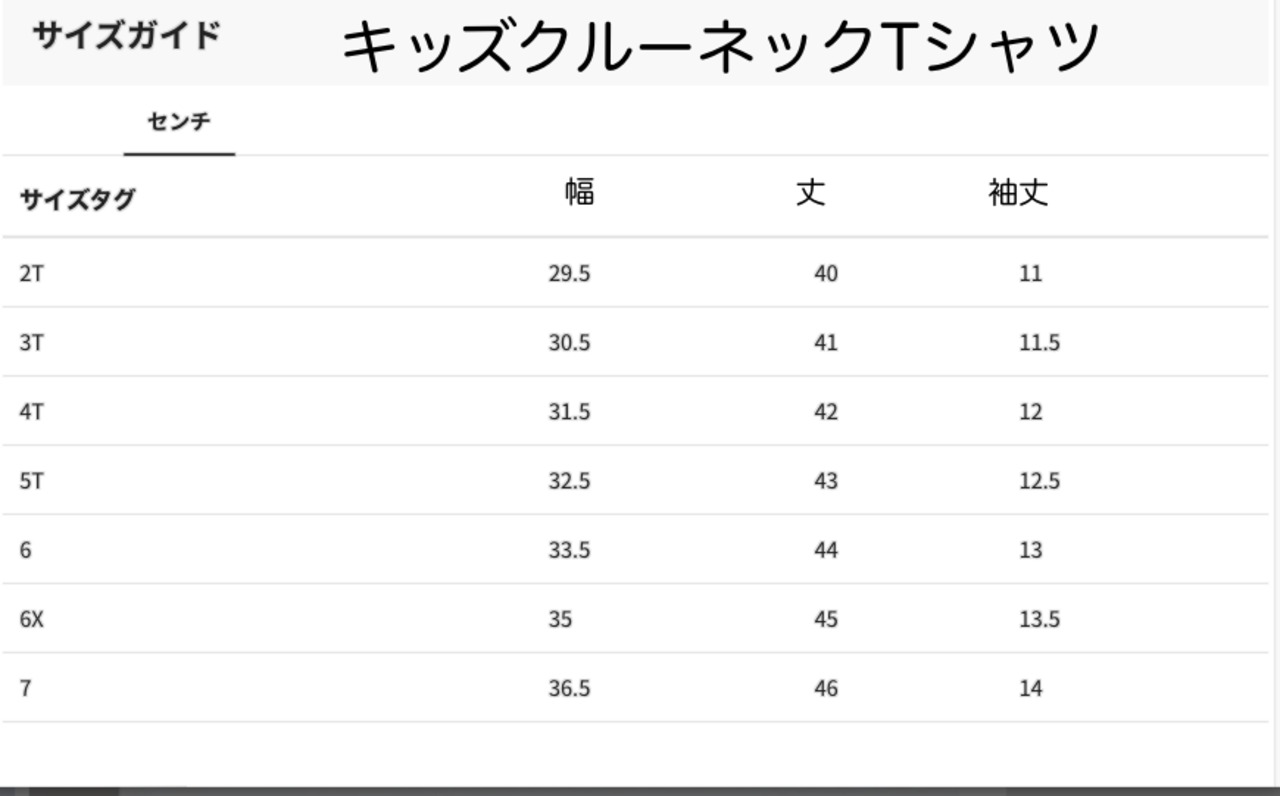Click the 46 length value
This screenshot has height=796, width=1280.
point(826,688)
